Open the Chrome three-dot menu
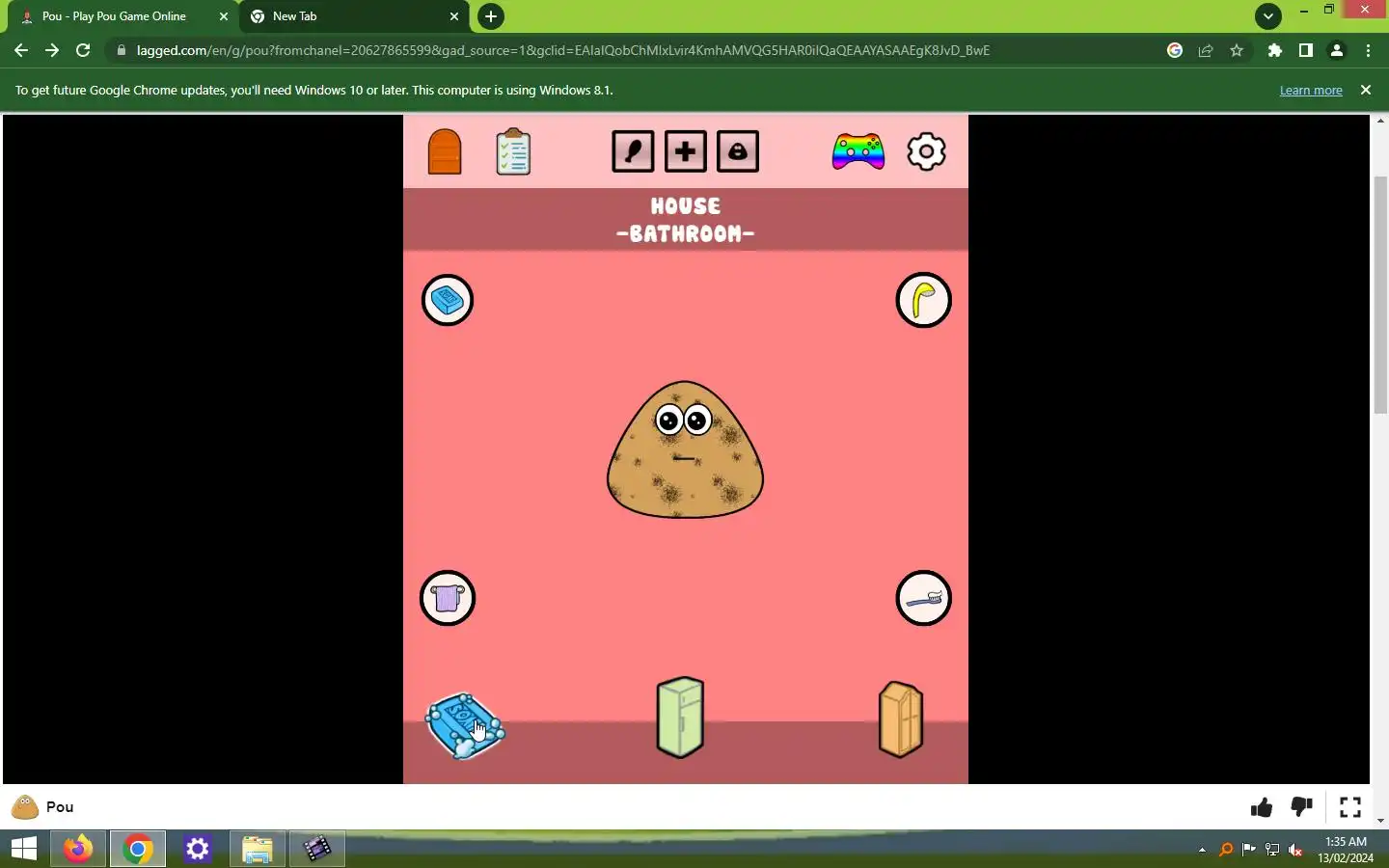The image size is (1389, 868). click(1368, 50)
